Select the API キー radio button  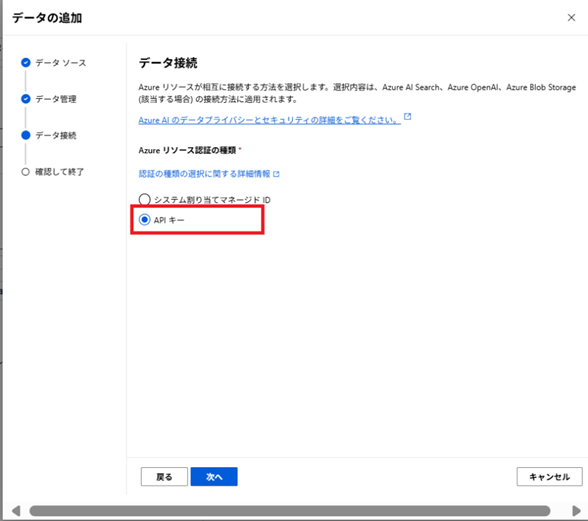(145, 219)
